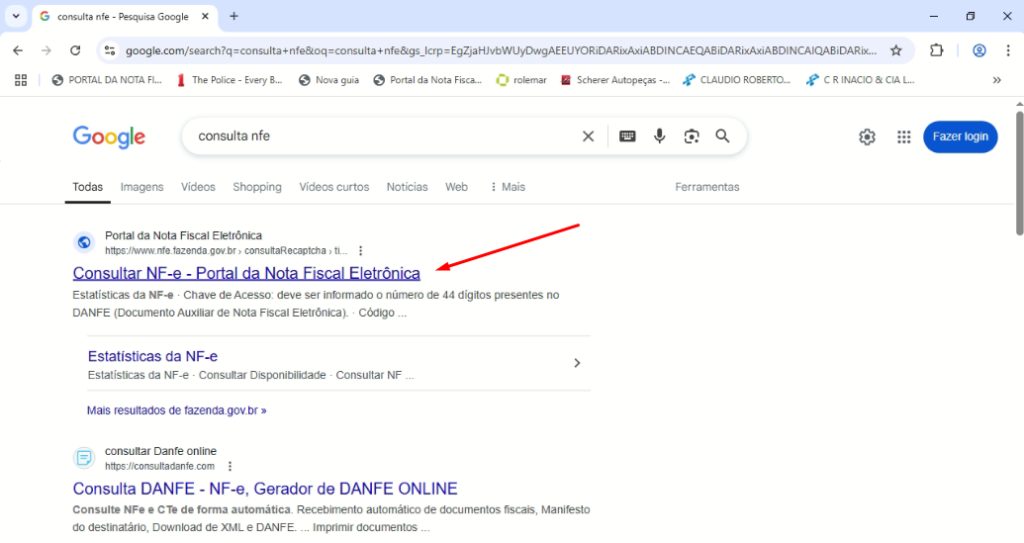This screenshot has height=543, width=1024.
Task: Open The Police - Every B... bookmark
Action: coord(229,80)
